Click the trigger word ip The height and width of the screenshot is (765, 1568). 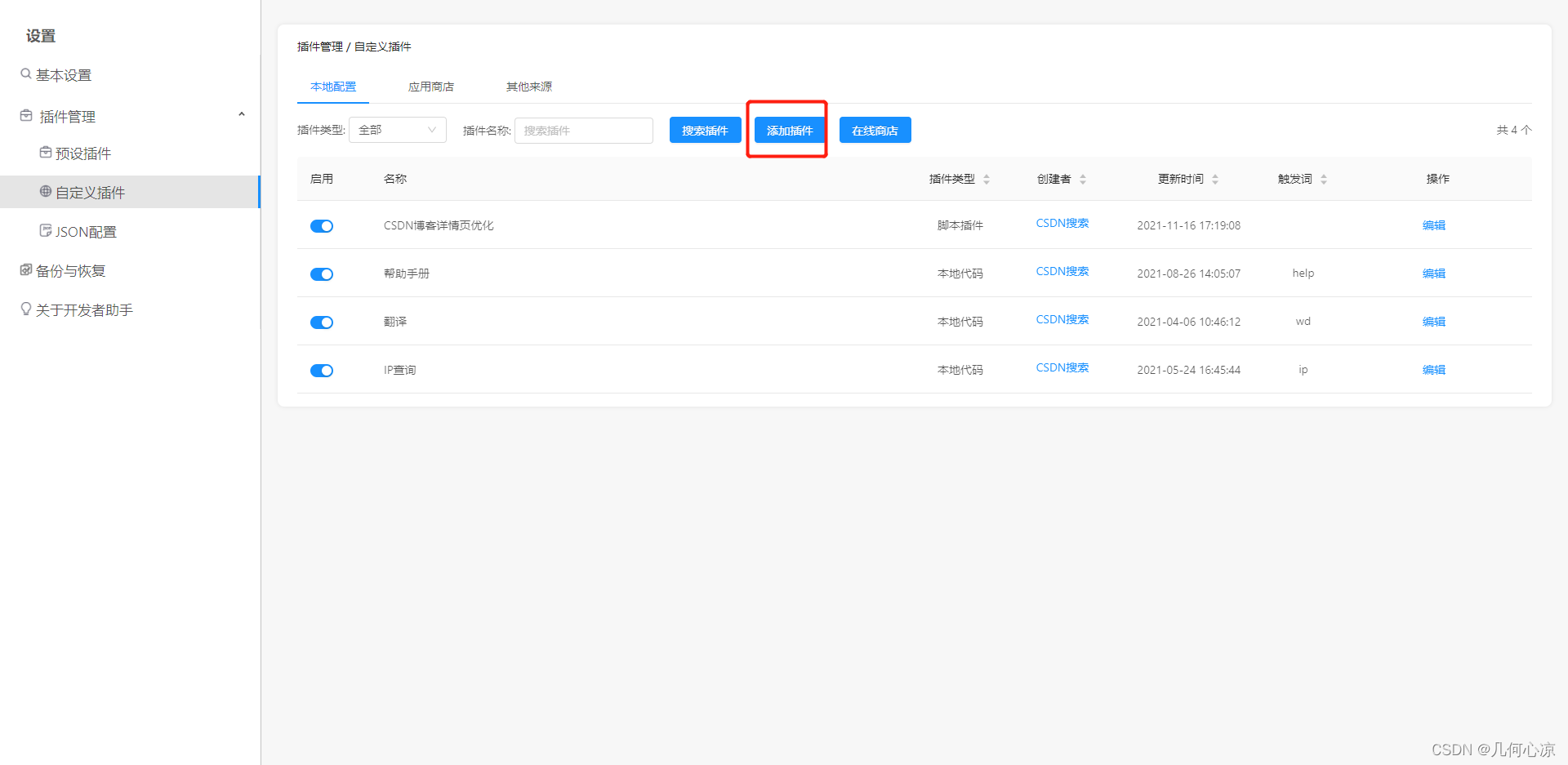pos(1303,370)
